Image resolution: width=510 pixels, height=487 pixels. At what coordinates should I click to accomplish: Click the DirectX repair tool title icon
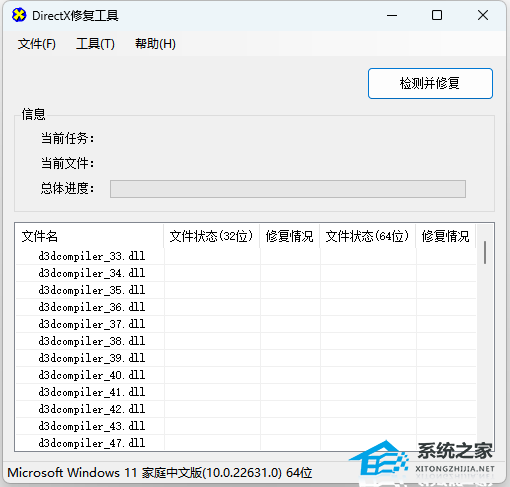[19, 15]
